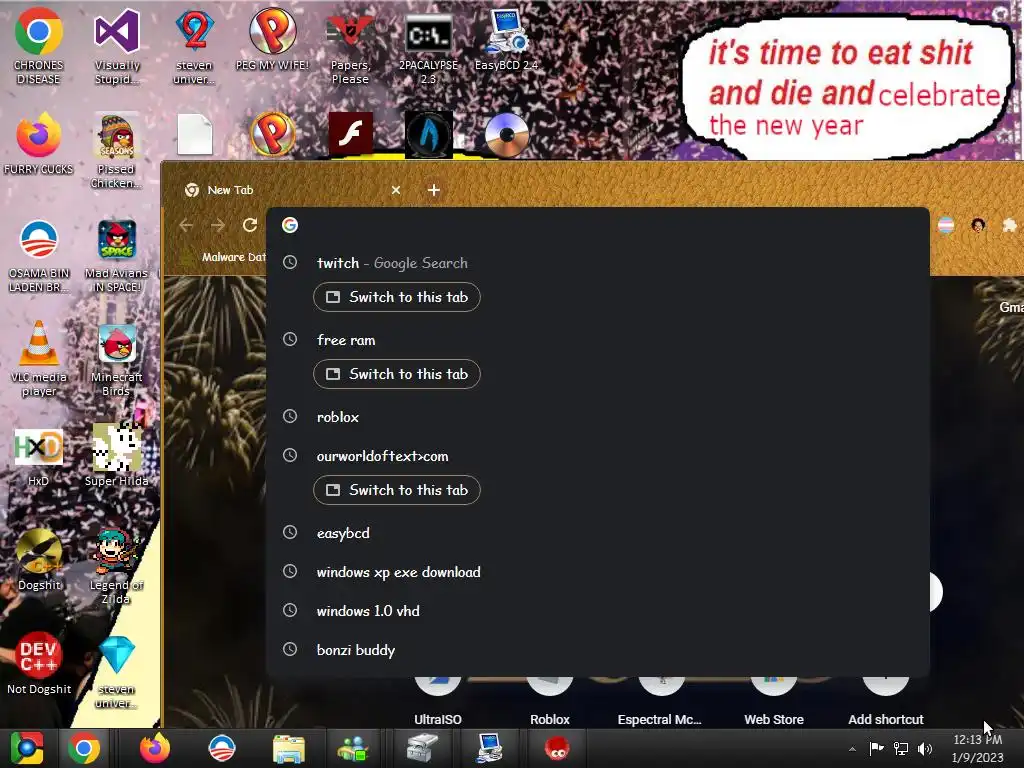The image size is (1024, 768).
Task: Open the CHRONES DISEASE Chrome desktop icon
Action: click(39, 46)
